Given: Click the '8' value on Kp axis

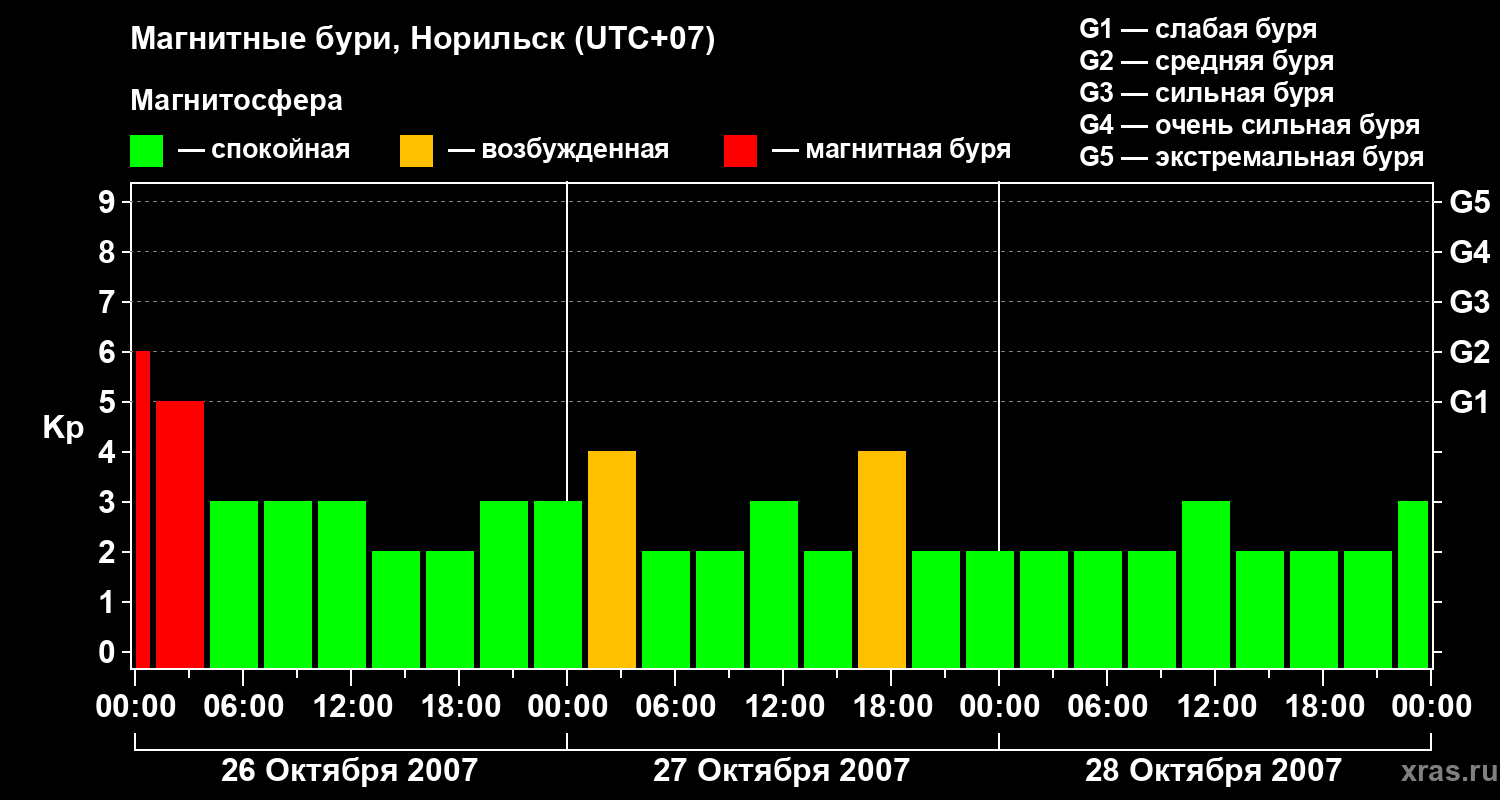Looking at the screenshot, I should pos(109,252).
